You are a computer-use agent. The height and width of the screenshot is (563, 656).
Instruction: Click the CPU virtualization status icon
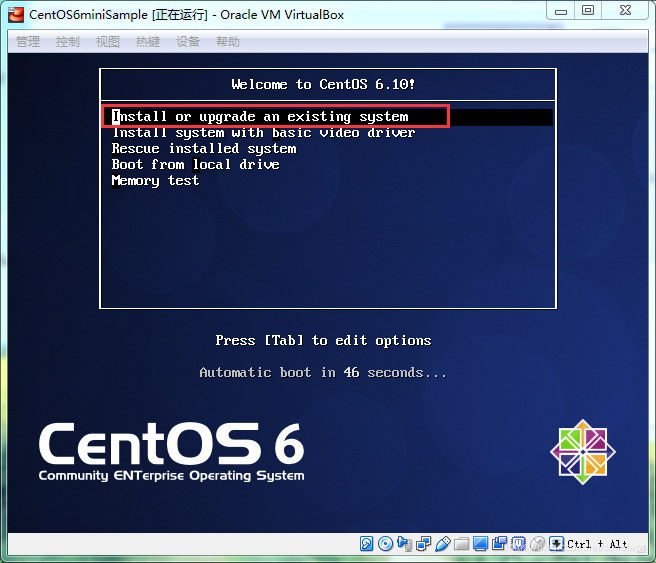(x=518, y=543)
